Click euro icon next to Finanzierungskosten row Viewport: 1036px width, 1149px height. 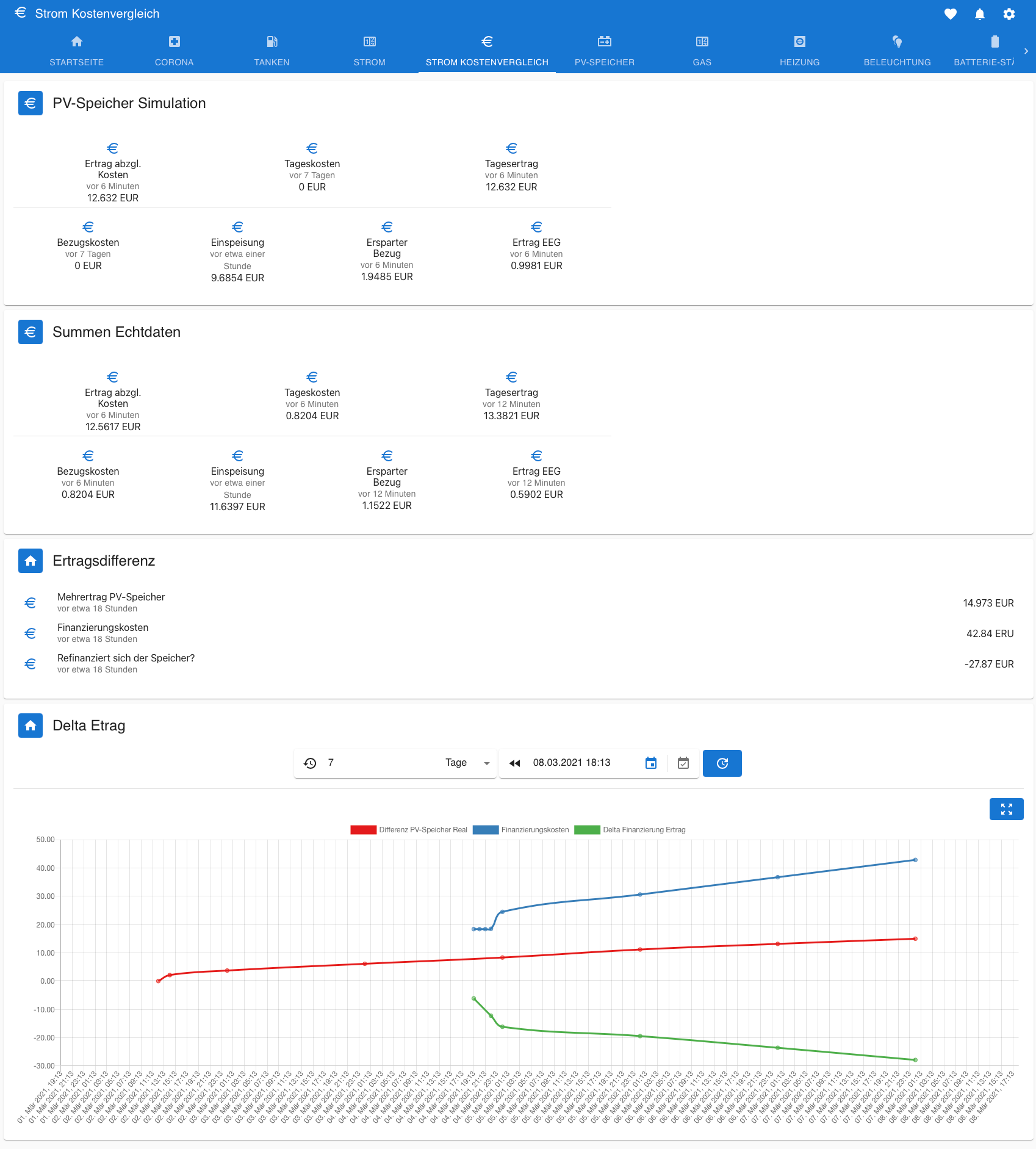pos(31,633)
